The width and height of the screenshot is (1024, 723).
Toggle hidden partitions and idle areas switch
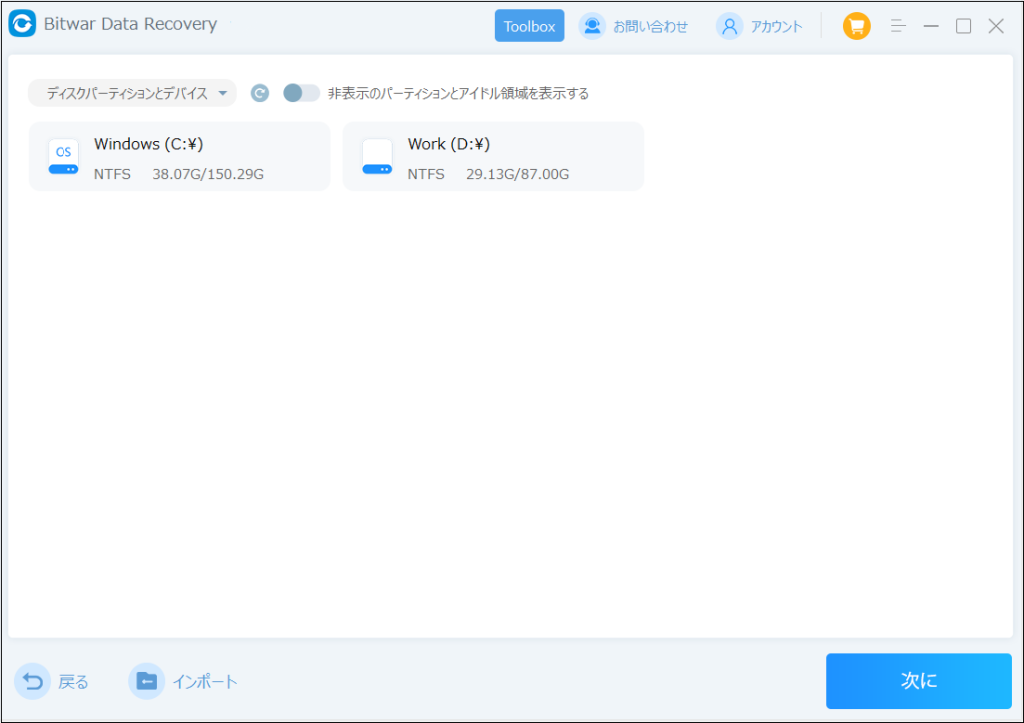301,93
